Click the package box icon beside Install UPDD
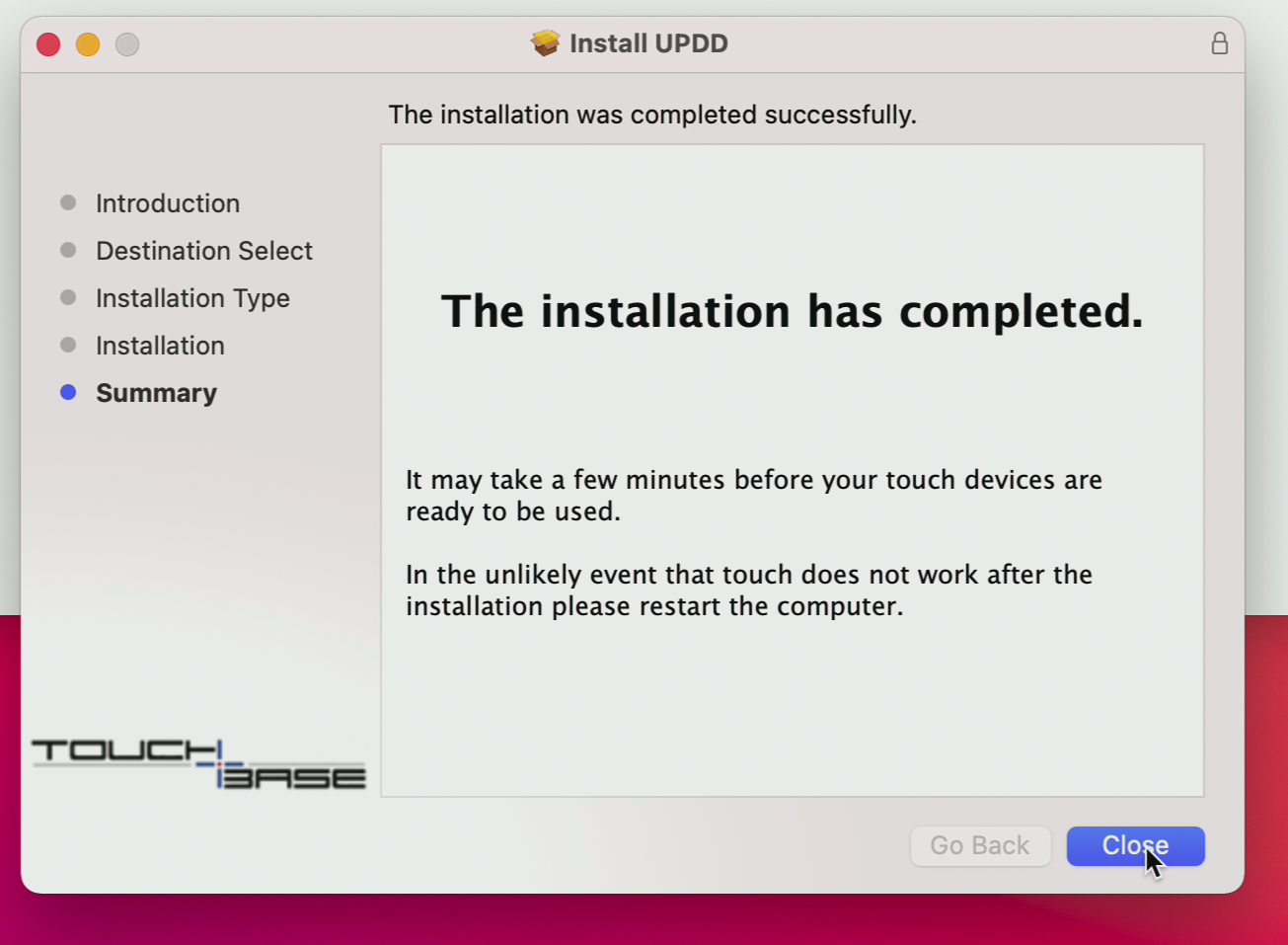This screenshot has width=1288, height=945. pyautogui.click(x=545, y=43)
